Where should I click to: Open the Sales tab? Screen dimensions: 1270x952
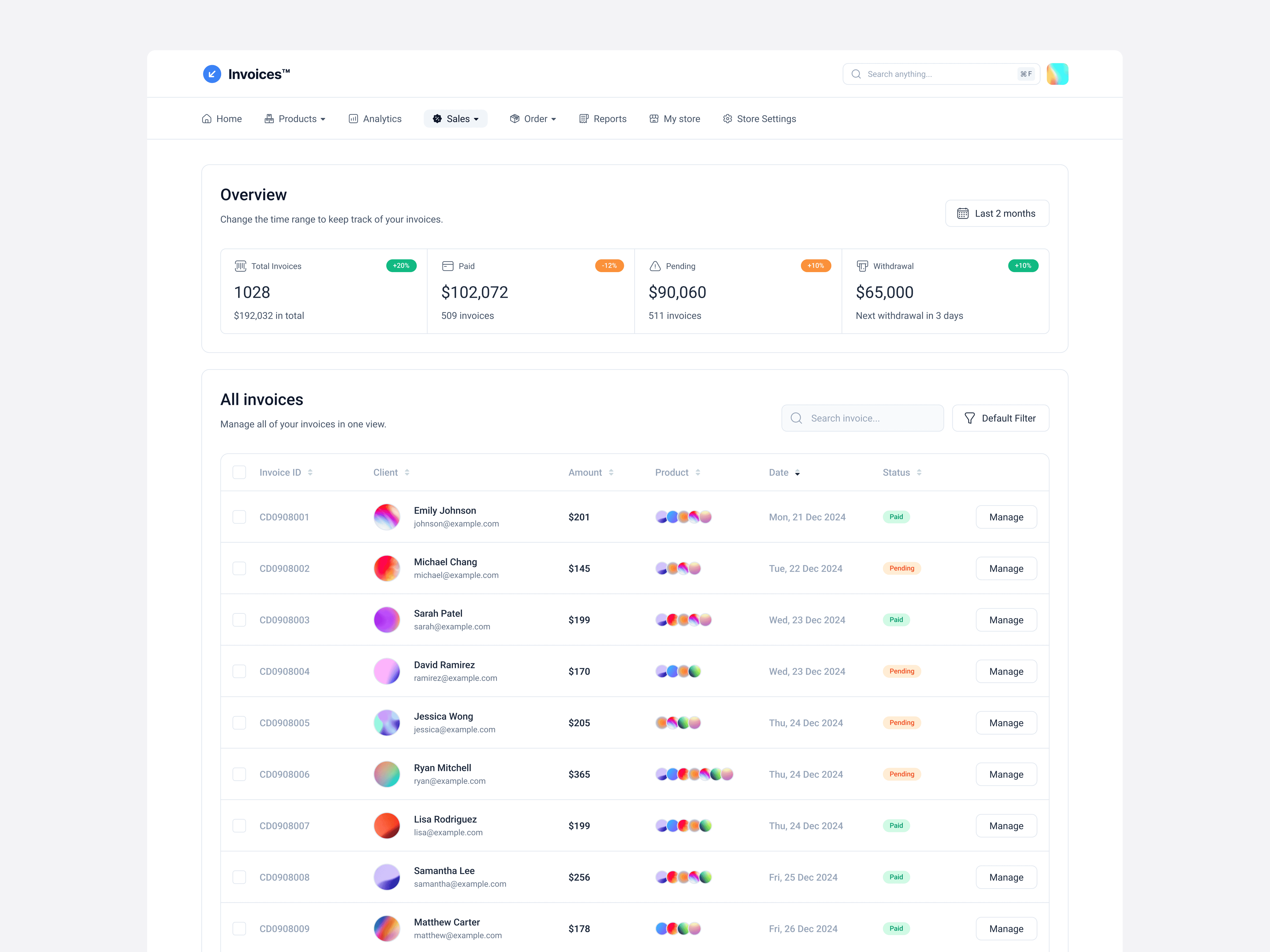[455, 119]
